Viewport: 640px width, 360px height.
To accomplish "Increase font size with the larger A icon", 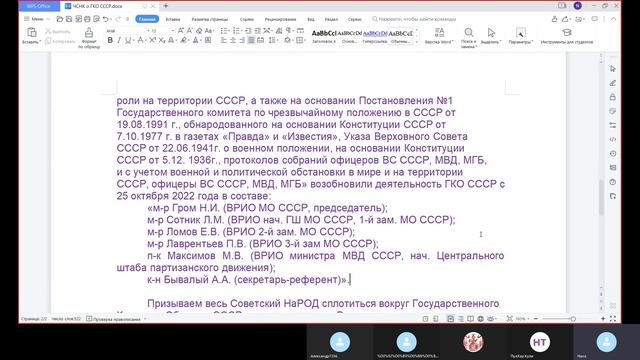I will [181, 31].
